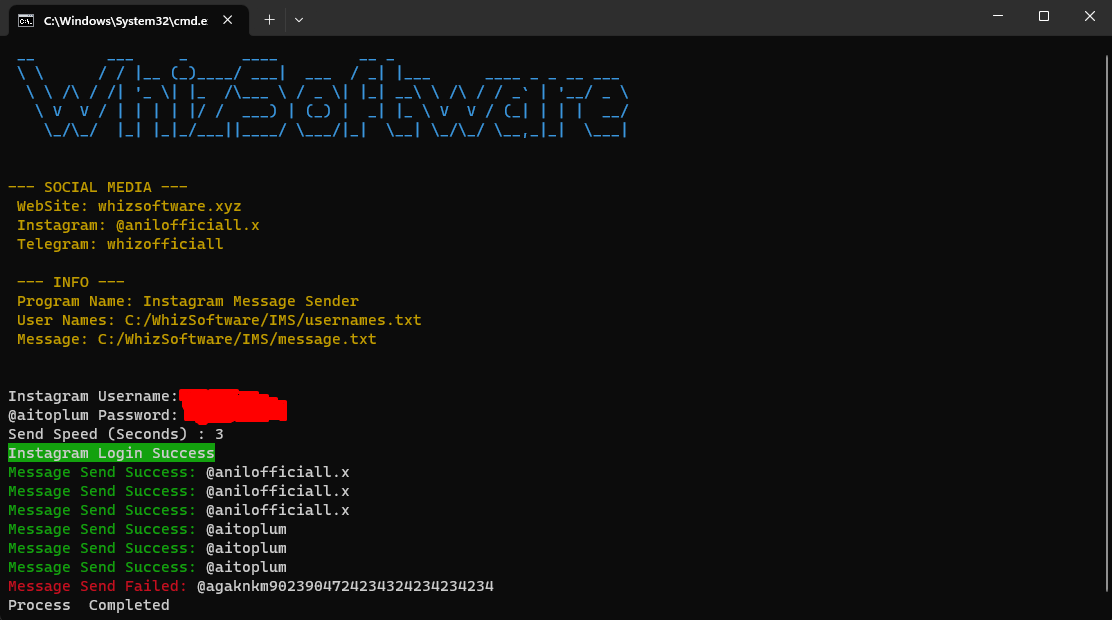
Task: Click second 'Message Send Success: @aitoplum' line
Action: point(148,548)
